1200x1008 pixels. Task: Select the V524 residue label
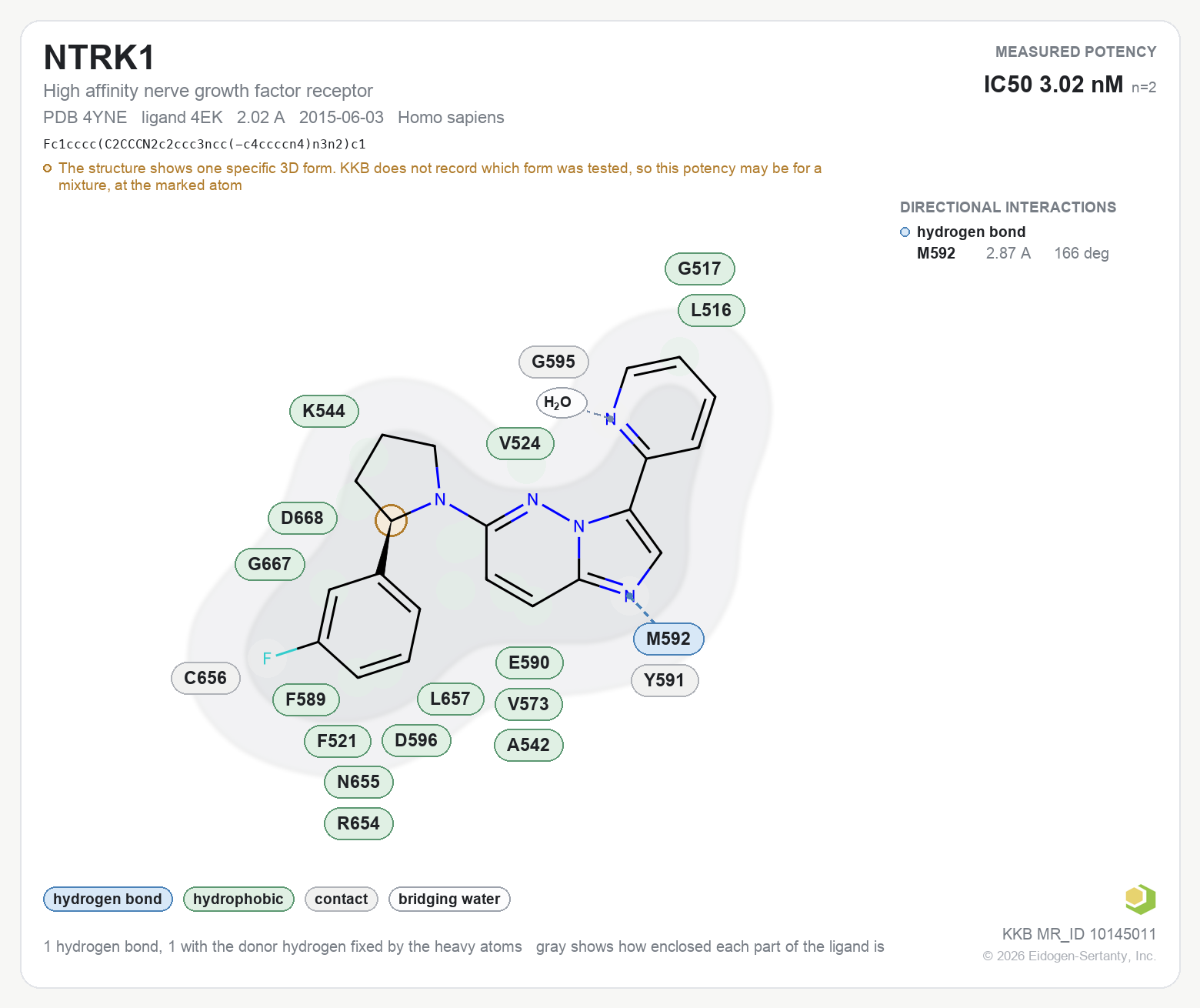[520, 443]
